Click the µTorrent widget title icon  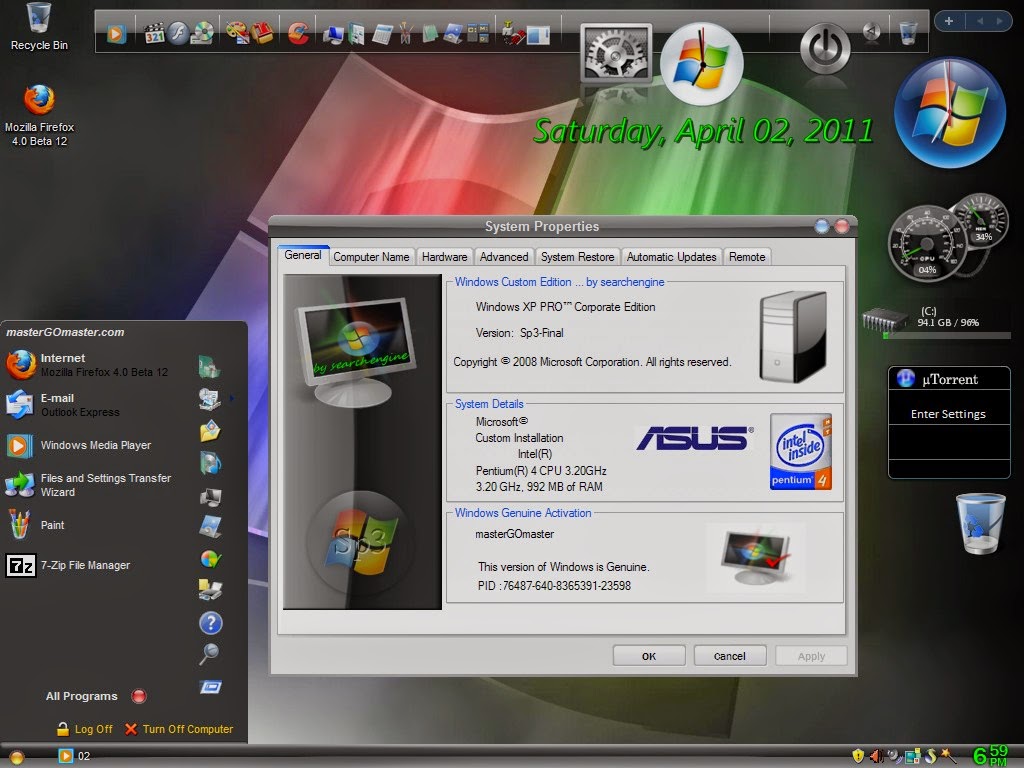(906, 378)
